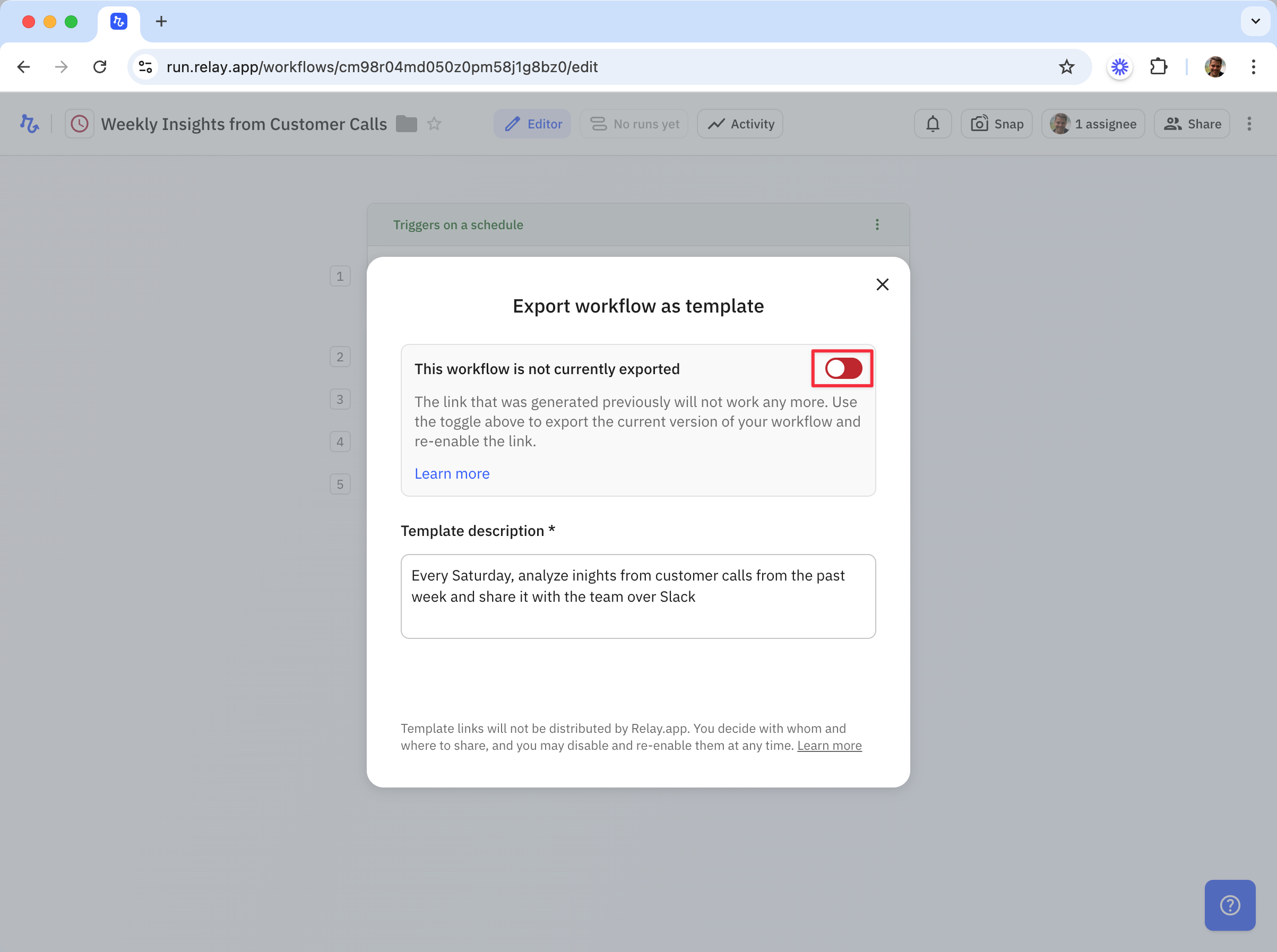Click the No runs yet tab

pyautogui.click(x=634, y=124)
